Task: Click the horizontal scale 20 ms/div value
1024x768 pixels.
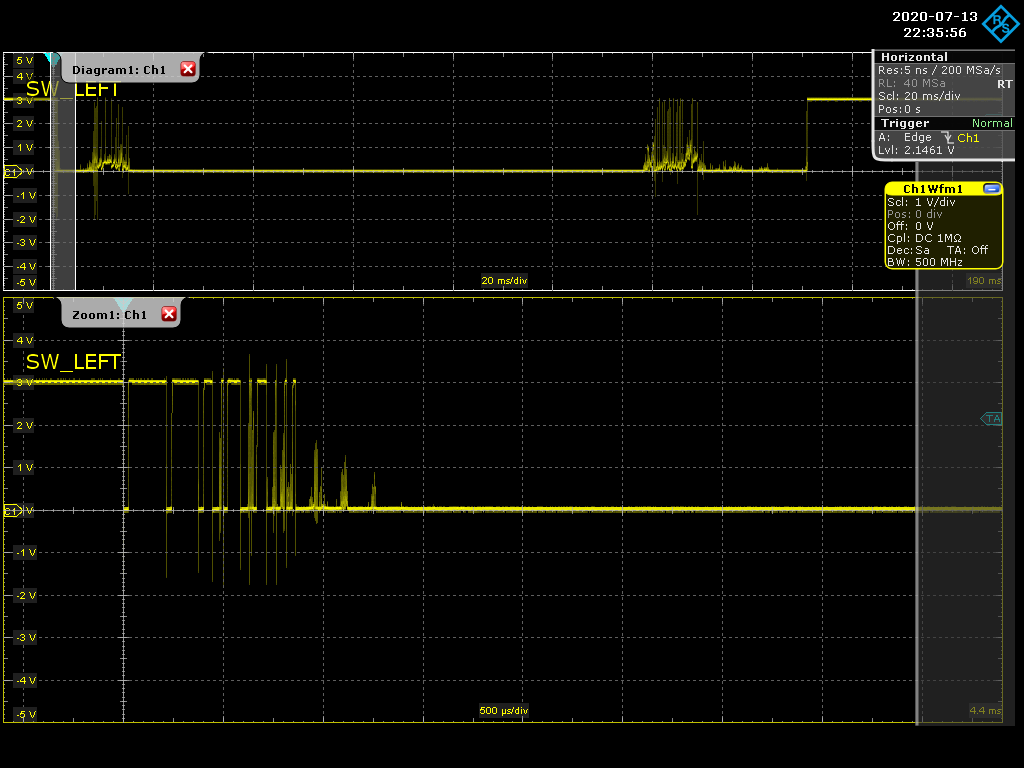Action: tap(930, 97)
